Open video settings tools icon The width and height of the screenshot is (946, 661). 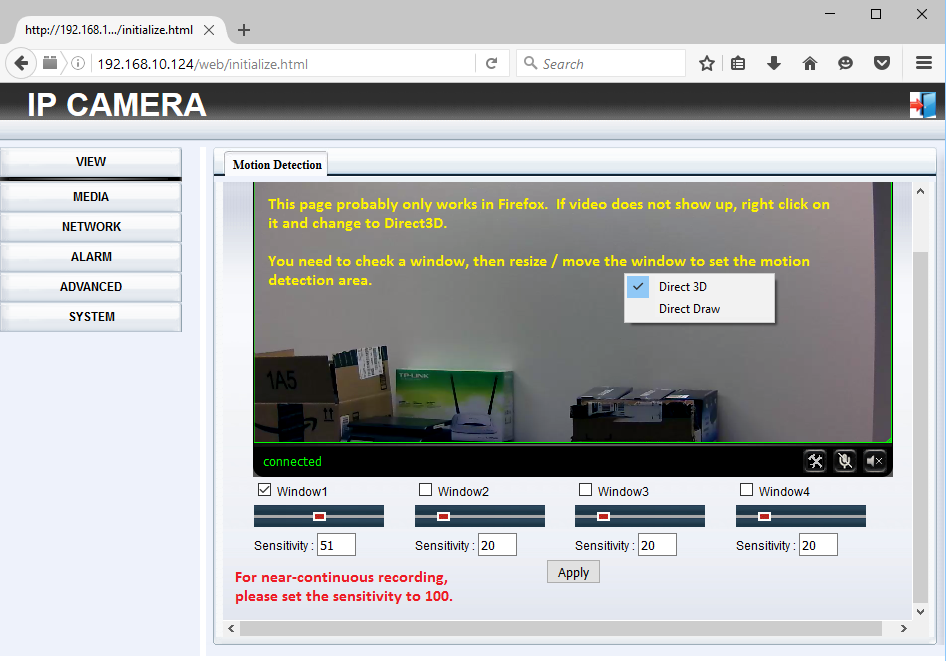pyautogui.click(x=816, y=461)
